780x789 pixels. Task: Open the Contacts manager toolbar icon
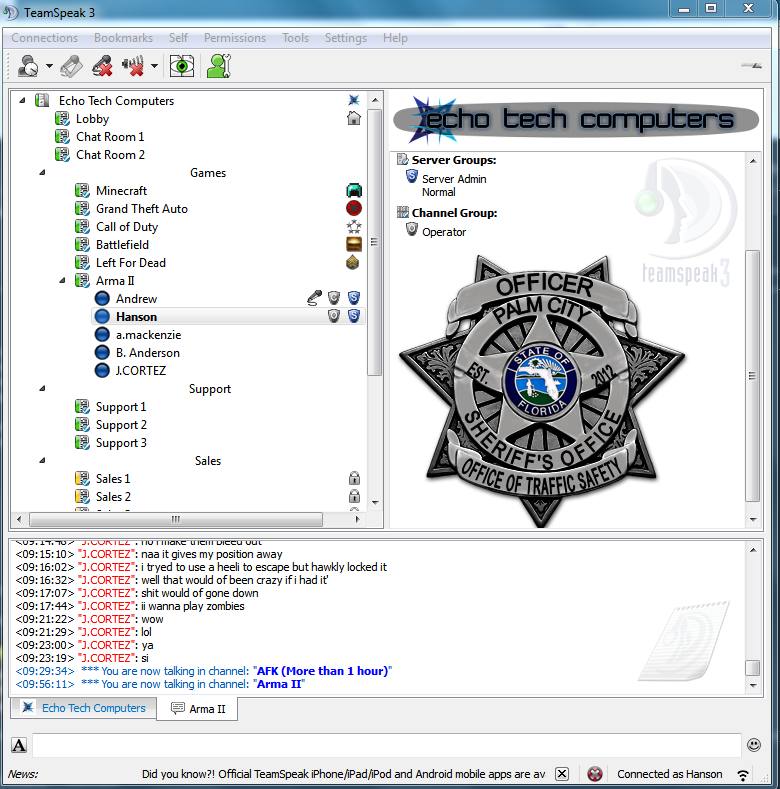click(219, 66)
